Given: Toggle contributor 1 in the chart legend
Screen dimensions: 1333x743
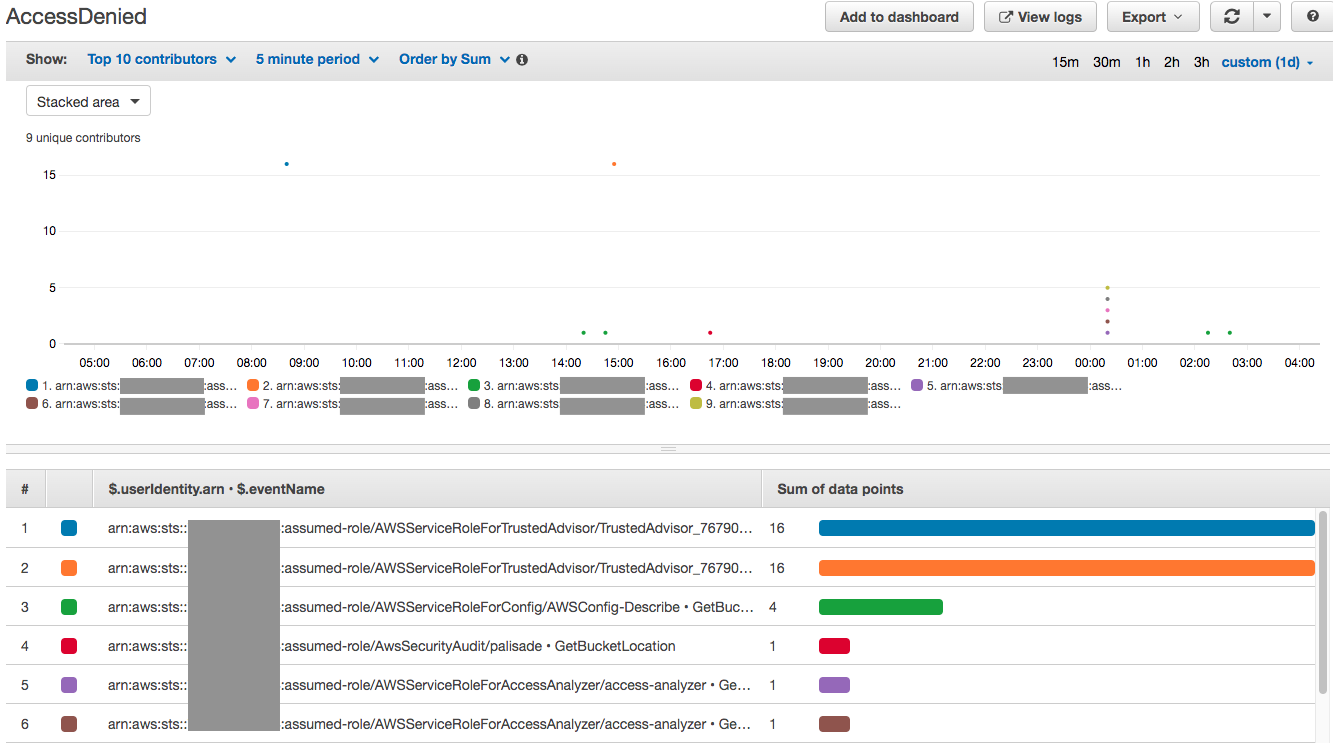Looking at the screenshot, I should pos(29,385).
